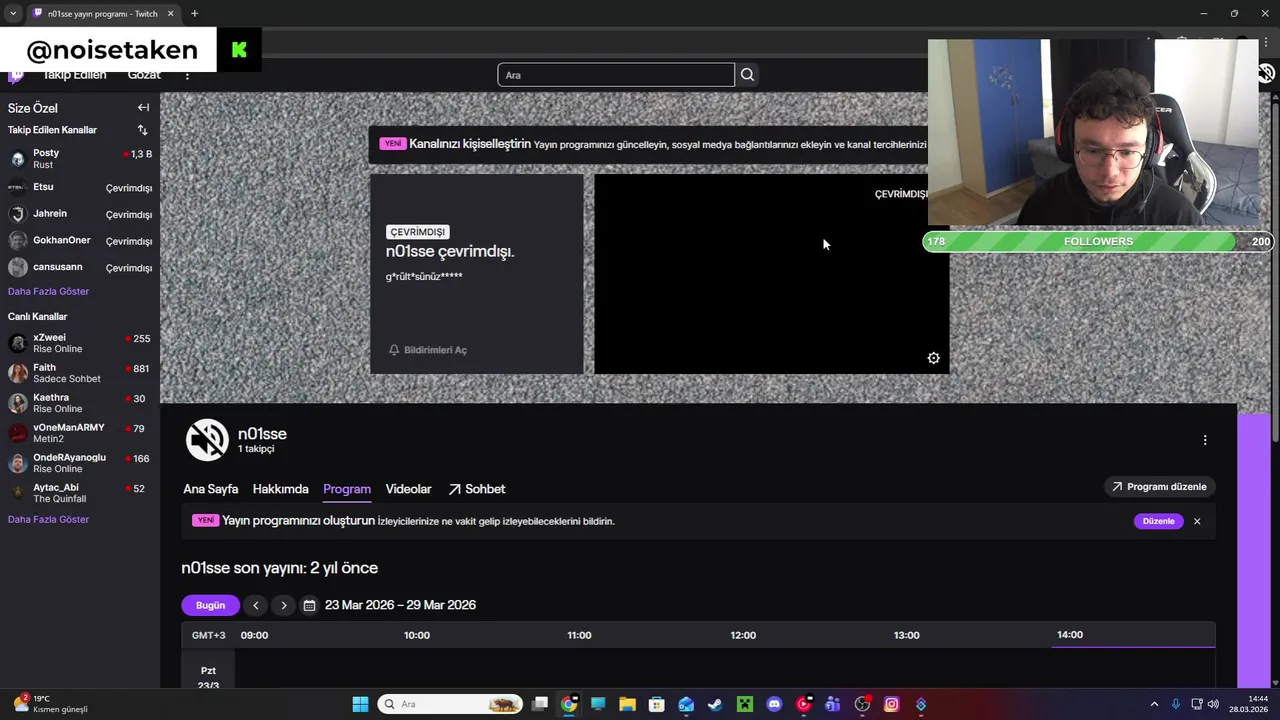
Task: Open vOneManARMY channel avatar
Action: pos(17,433)
